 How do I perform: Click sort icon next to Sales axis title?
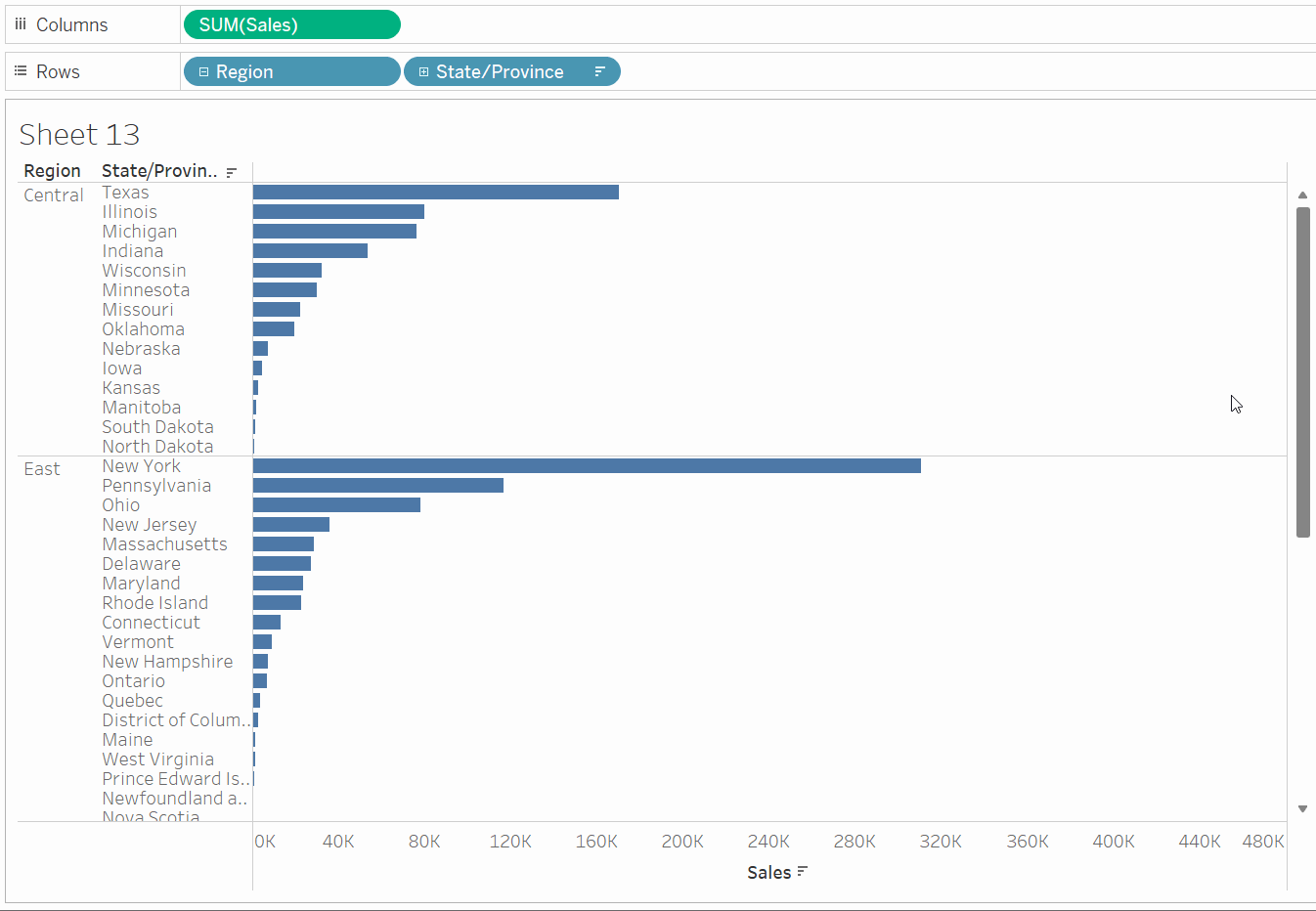pyautogui.click(x=803, y=872)
